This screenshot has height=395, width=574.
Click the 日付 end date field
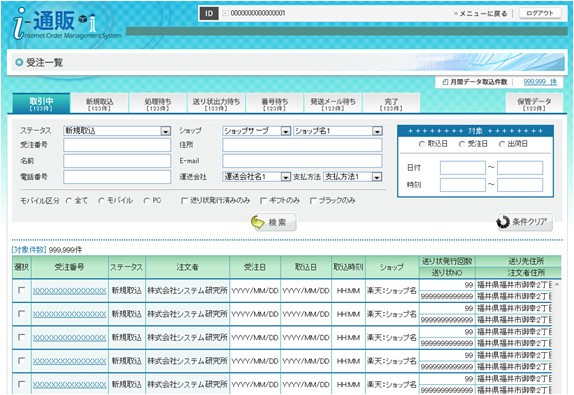[x=520, y=168]
